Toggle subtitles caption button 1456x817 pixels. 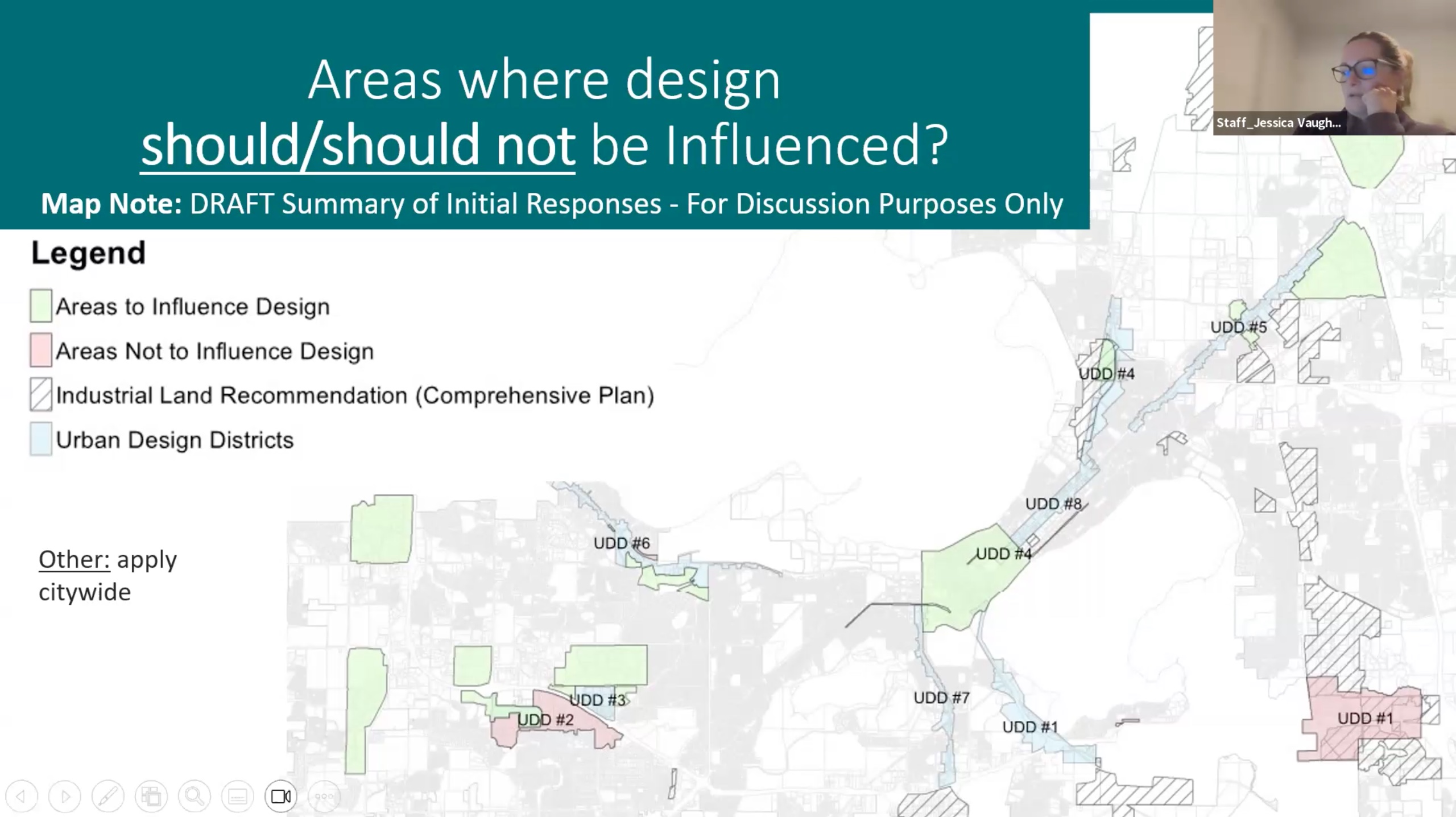(237, 796)
